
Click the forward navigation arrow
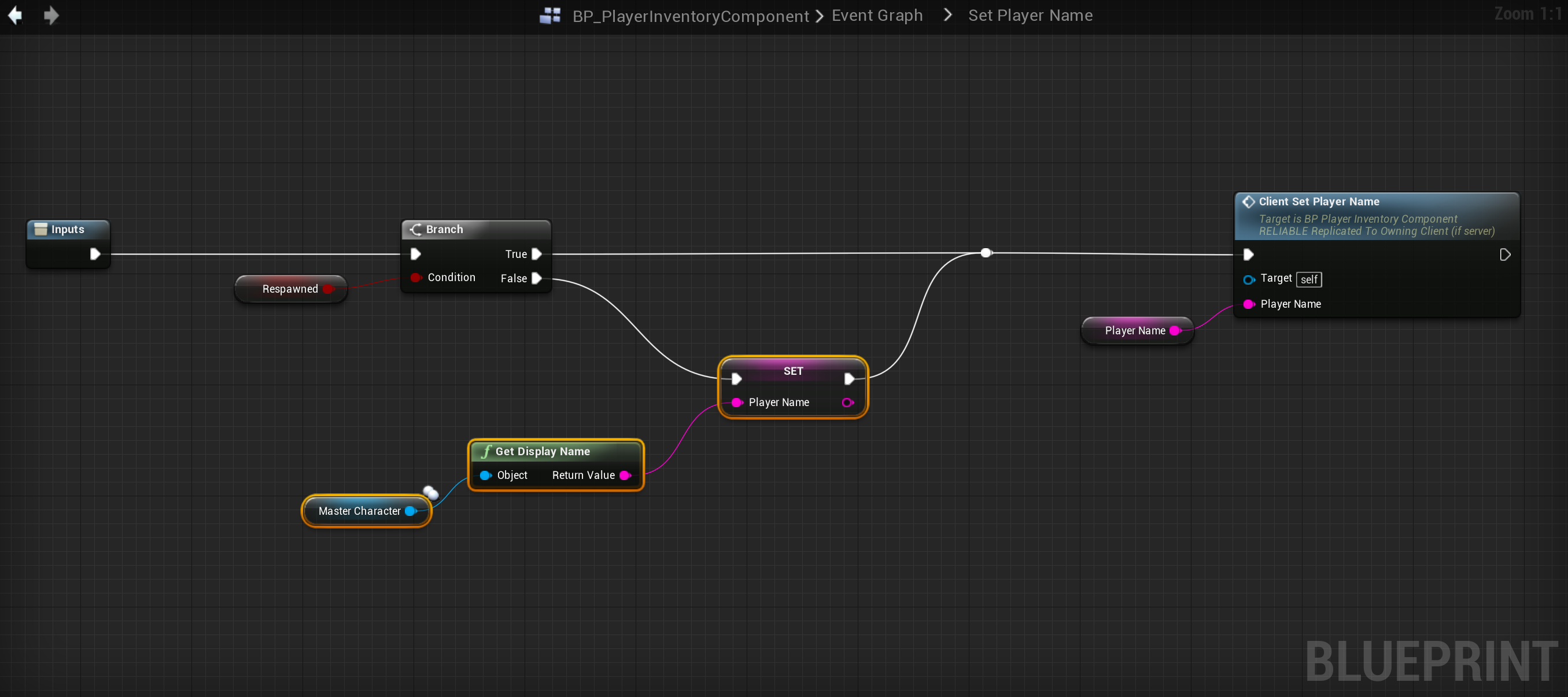click(51, 15)
